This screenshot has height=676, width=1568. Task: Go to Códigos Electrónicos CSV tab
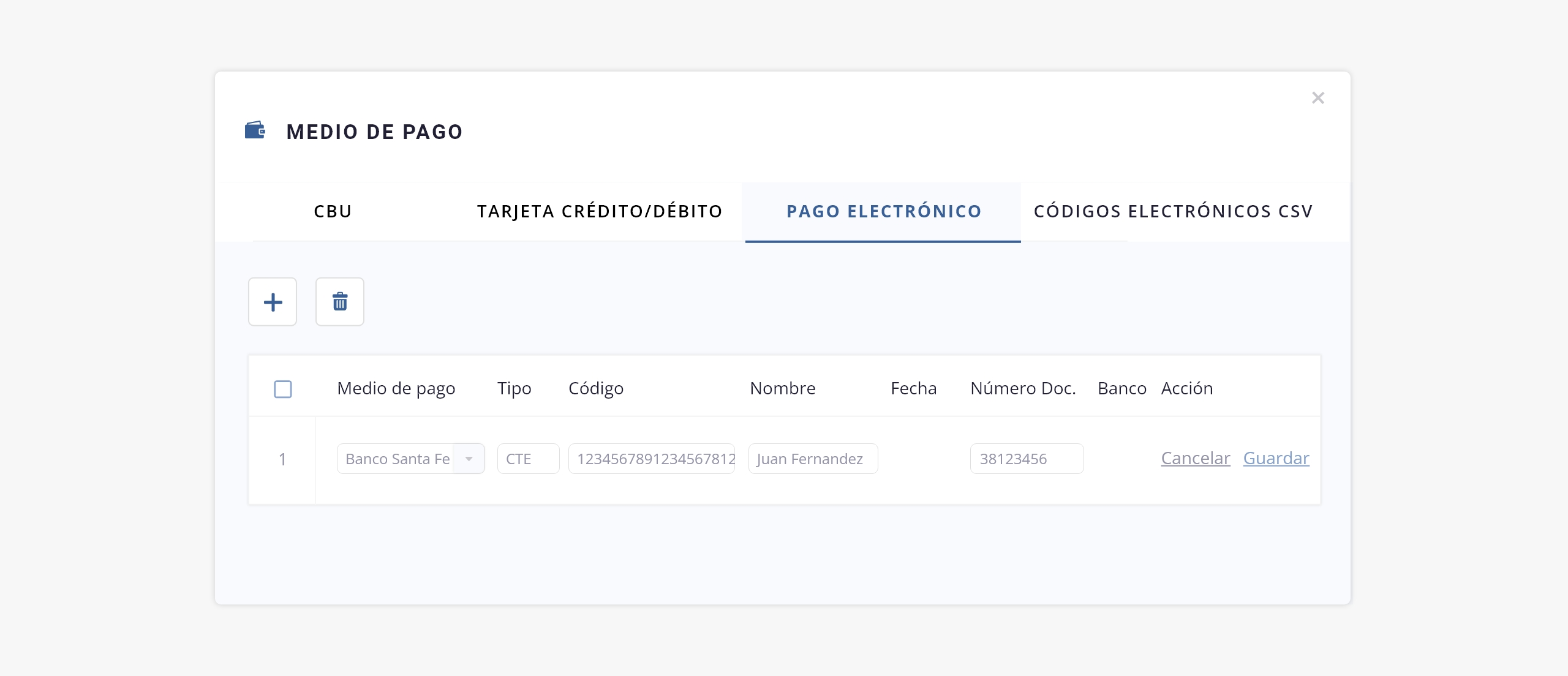[x=1173, y=211]
